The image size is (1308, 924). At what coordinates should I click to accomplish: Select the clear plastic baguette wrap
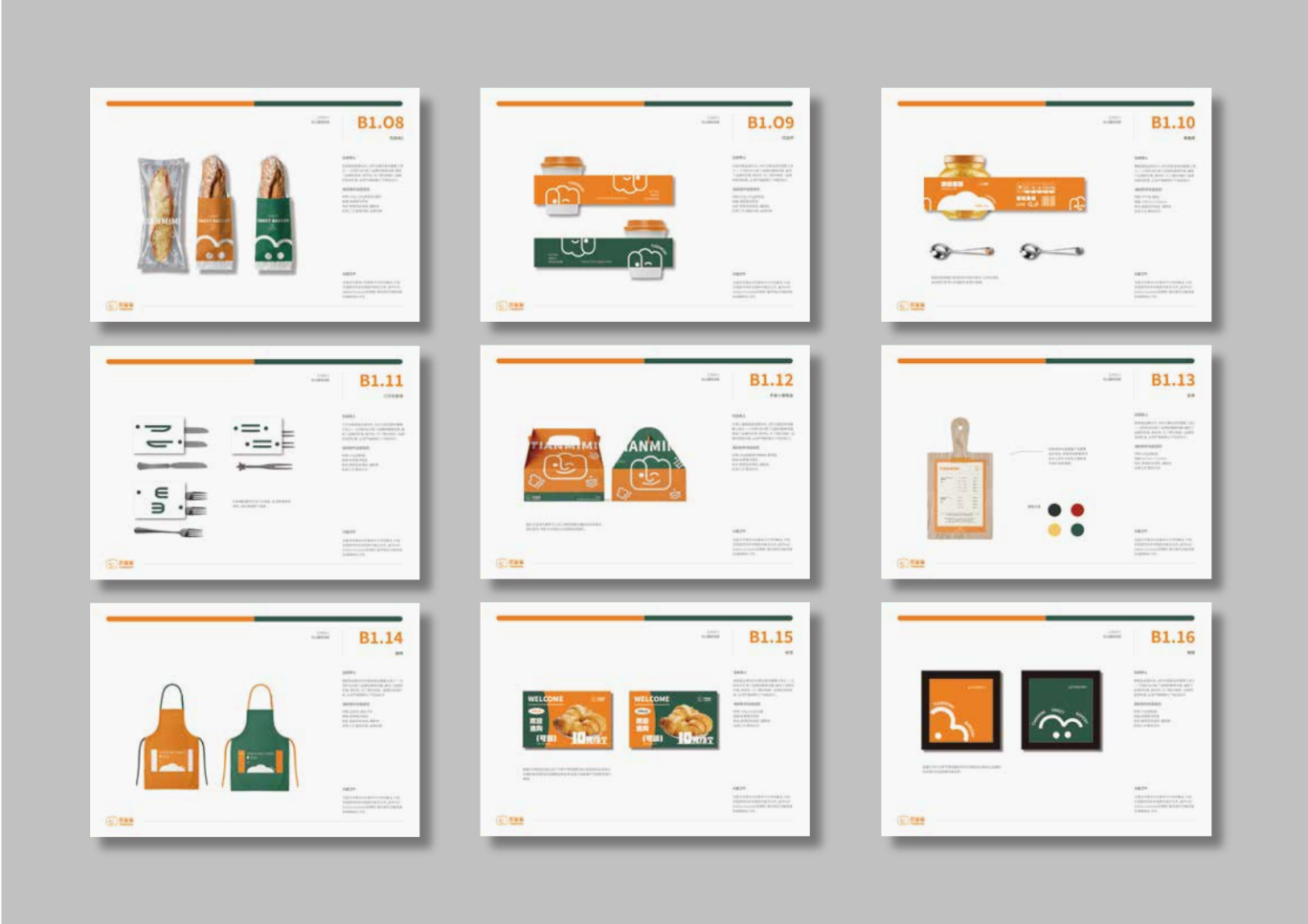pos(162,214)
